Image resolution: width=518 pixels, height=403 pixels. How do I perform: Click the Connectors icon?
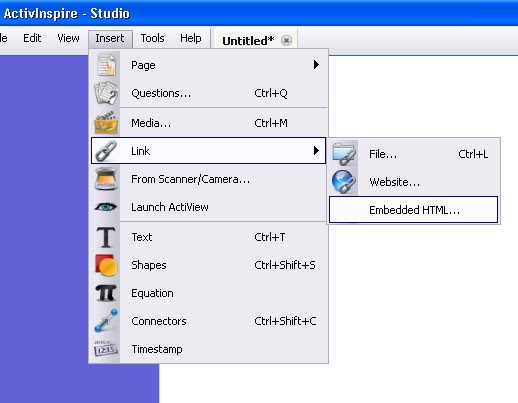point(106,321)
